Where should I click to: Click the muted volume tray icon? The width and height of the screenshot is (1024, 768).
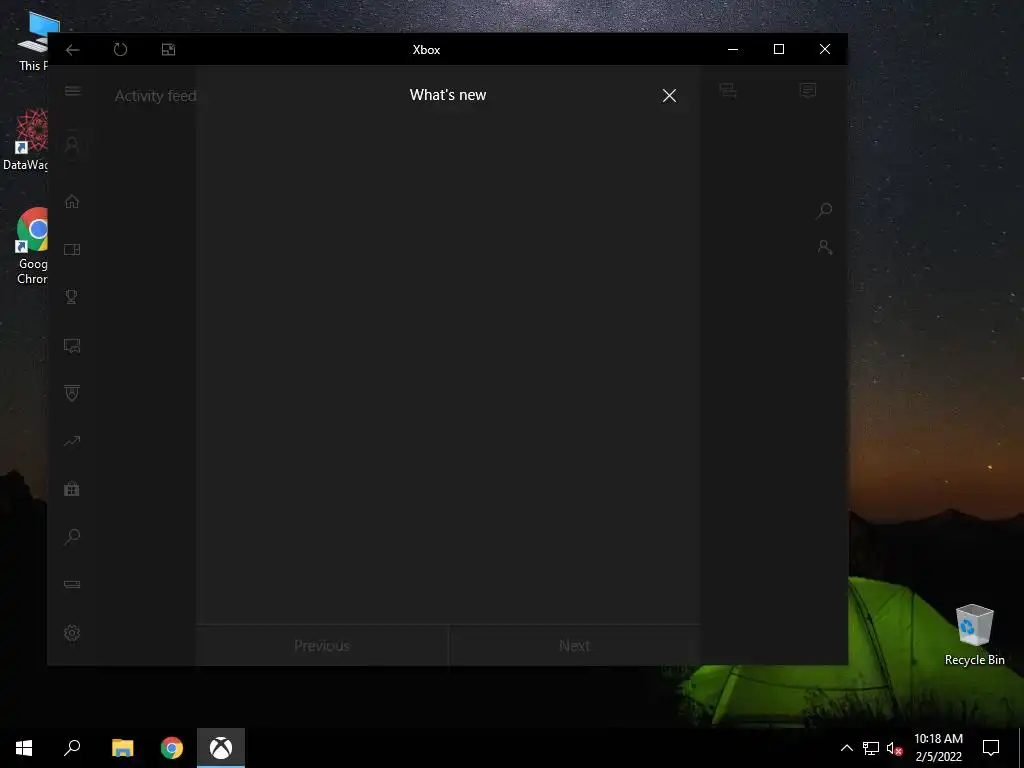pyautogui.click(x=894, y=748)
